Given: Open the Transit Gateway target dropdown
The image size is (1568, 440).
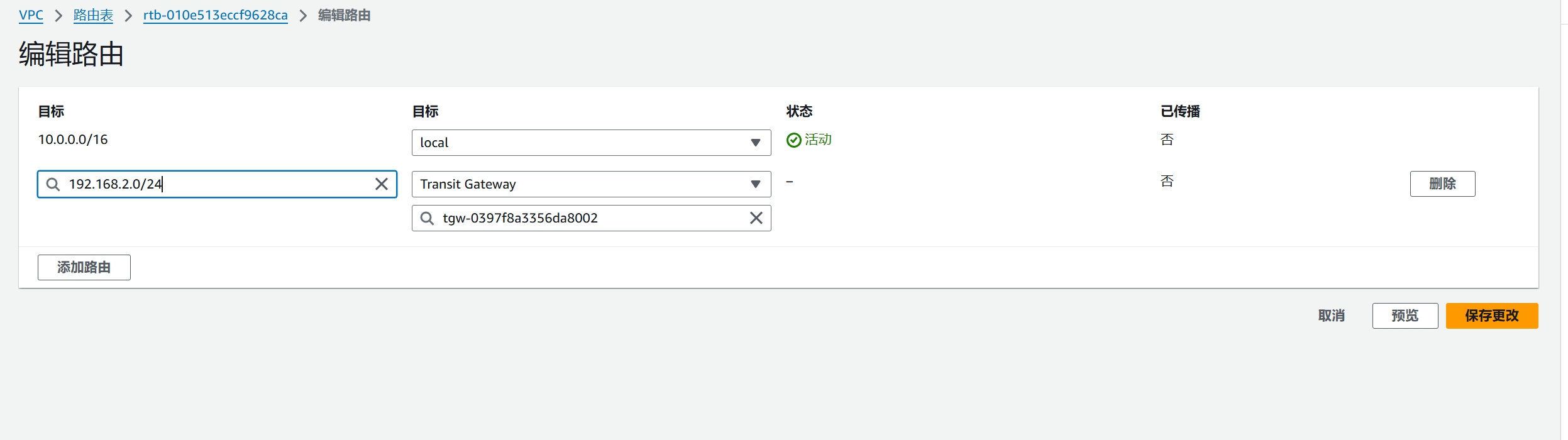Looking at the screenshot, I should (x=591, y=184).
